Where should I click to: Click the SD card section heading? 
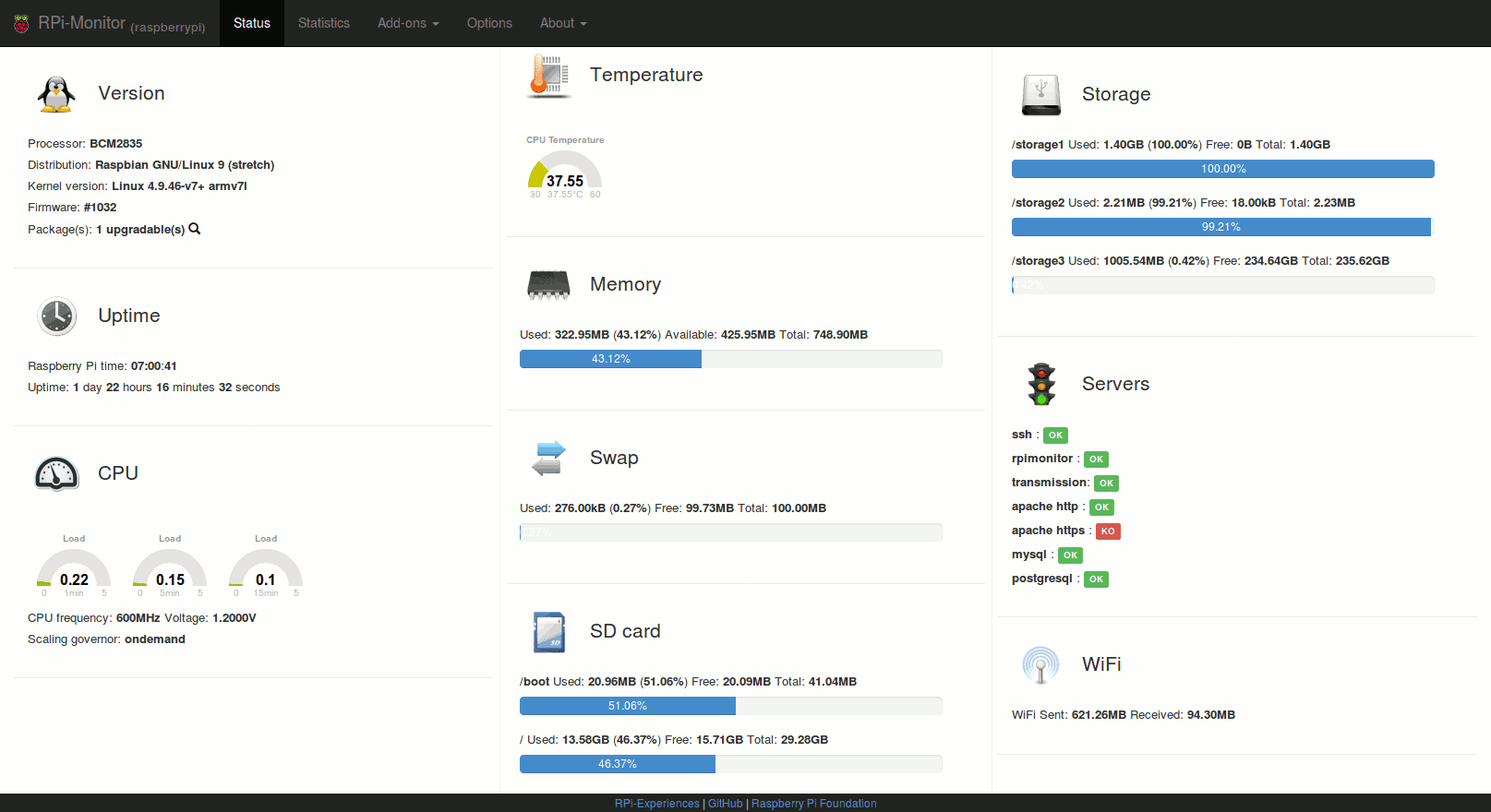pos(625,631)
